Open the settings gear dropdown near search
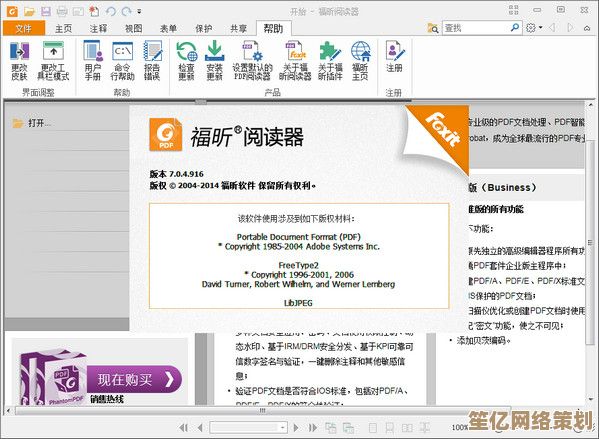The width and height of the screenshot is (599, 439). click(x=534, y=28)
